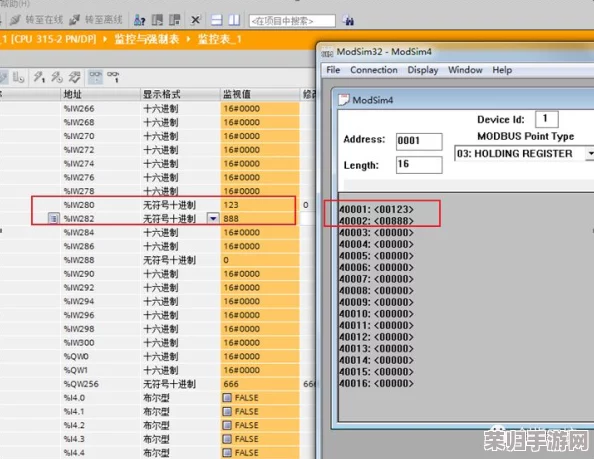Click the Address input field showing 0001

419,141
